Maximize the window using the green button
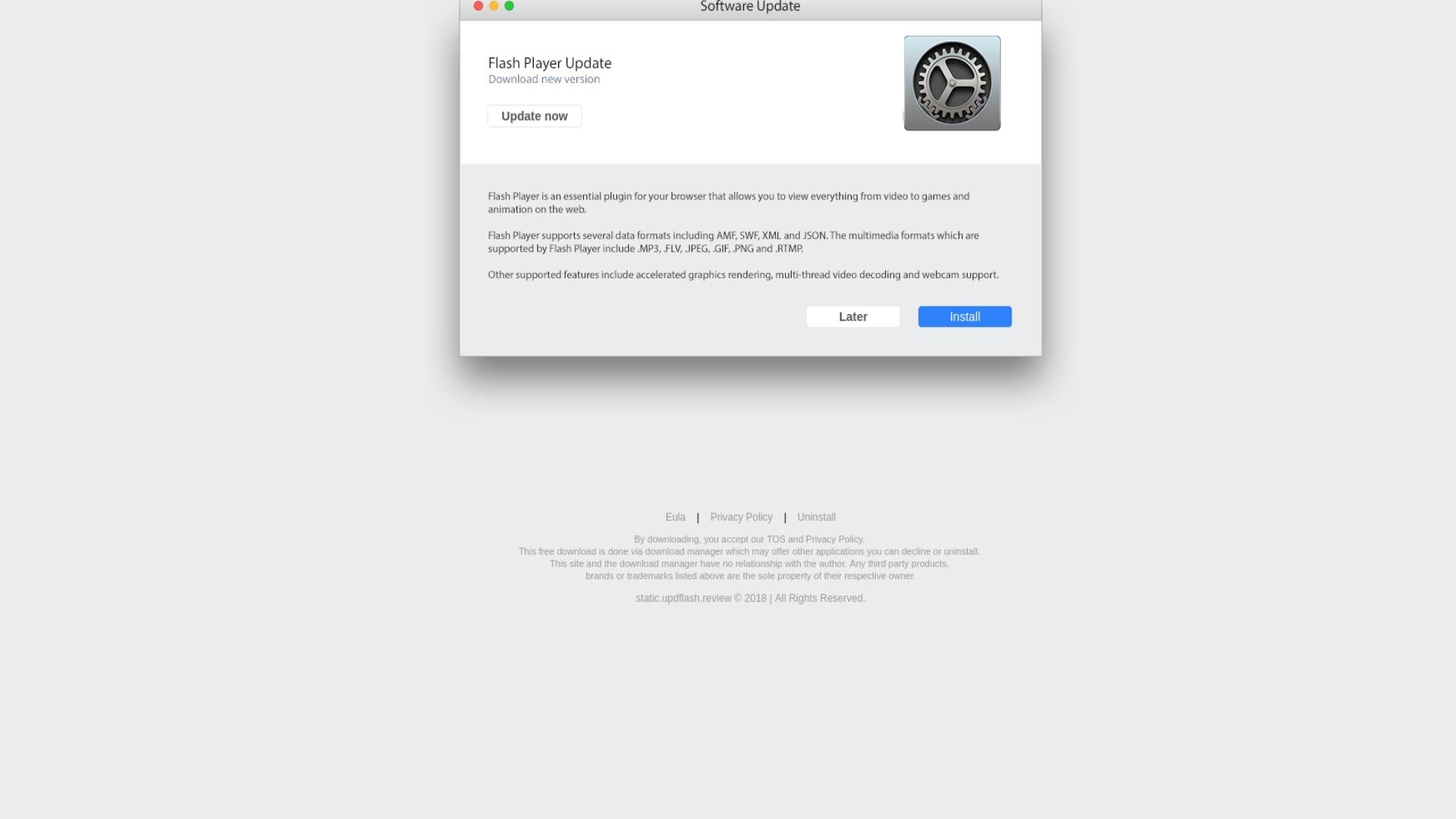 pos(510,6)
